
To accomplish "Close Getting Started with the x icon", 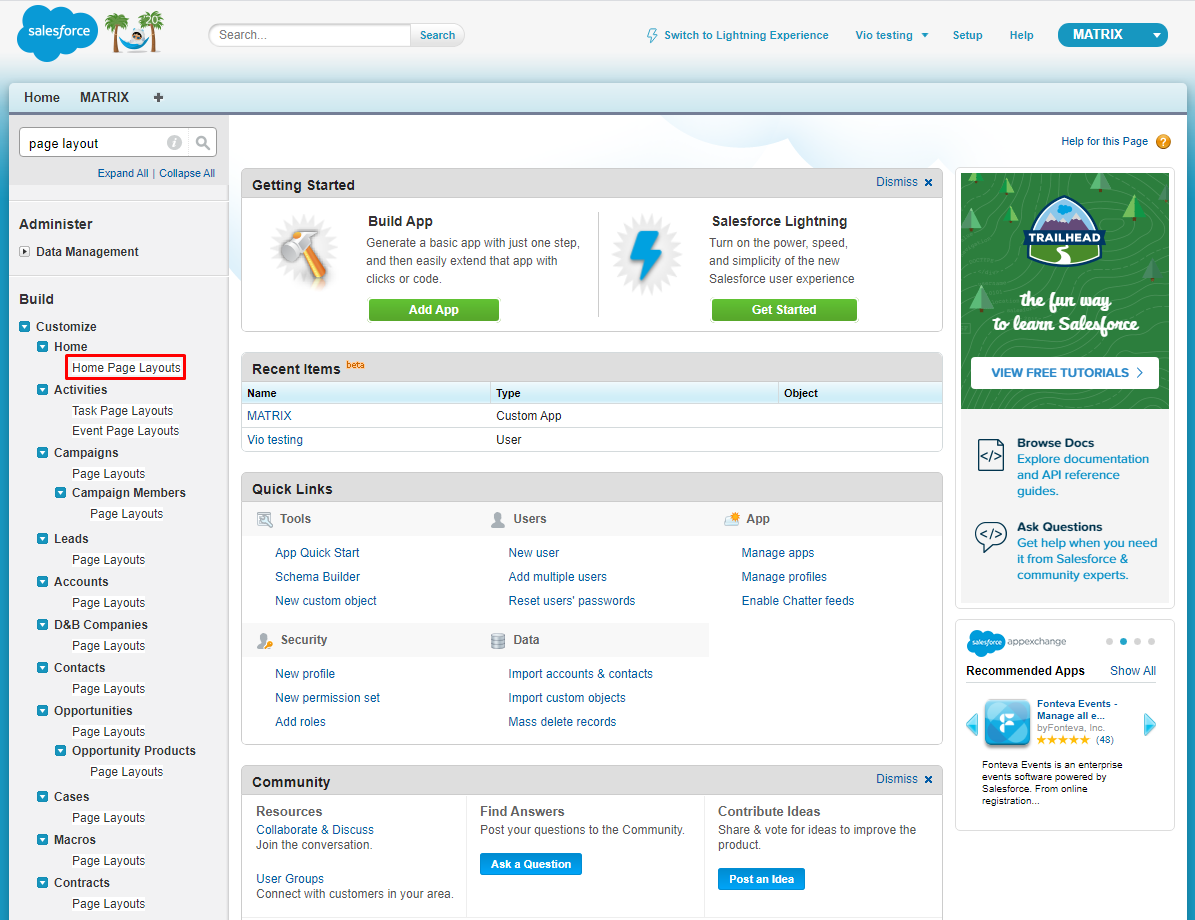I will coord(928,183).
